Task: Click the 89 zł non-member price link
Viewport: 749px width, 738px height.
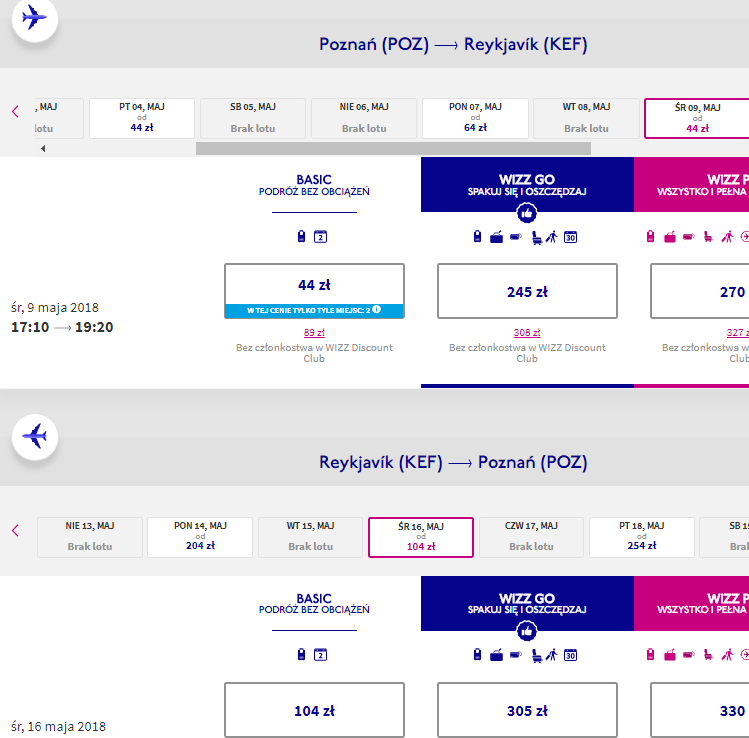Action: [314, 332]
